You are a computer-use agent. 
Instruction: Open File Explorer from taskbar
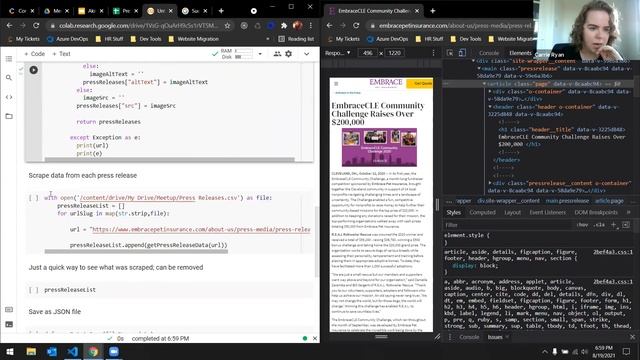[x=31, y=351]
